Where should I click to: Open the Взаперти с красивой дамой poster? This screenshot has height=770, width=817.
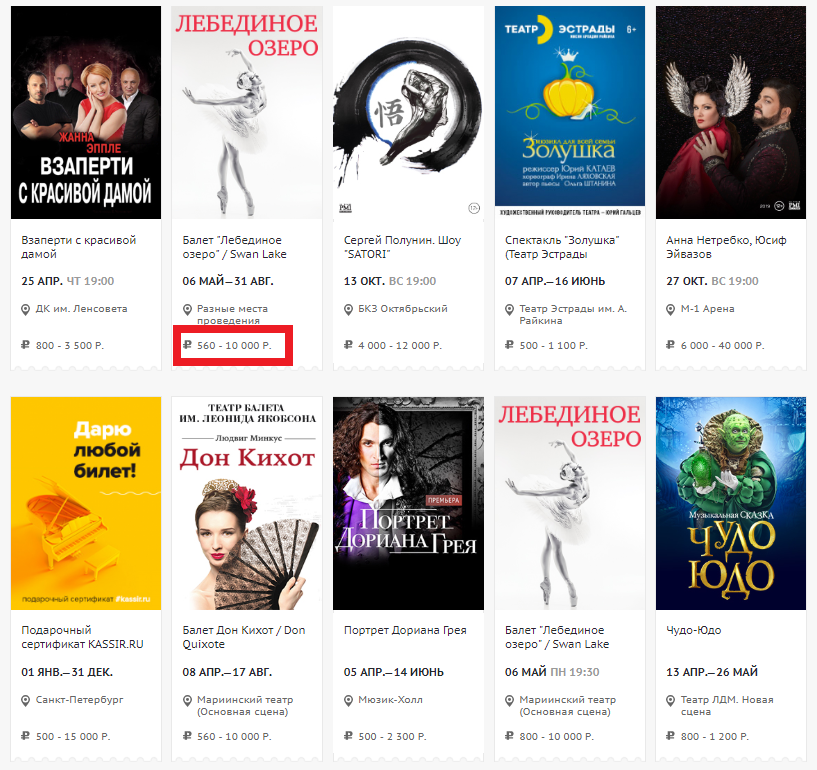(x=86, y=113)
